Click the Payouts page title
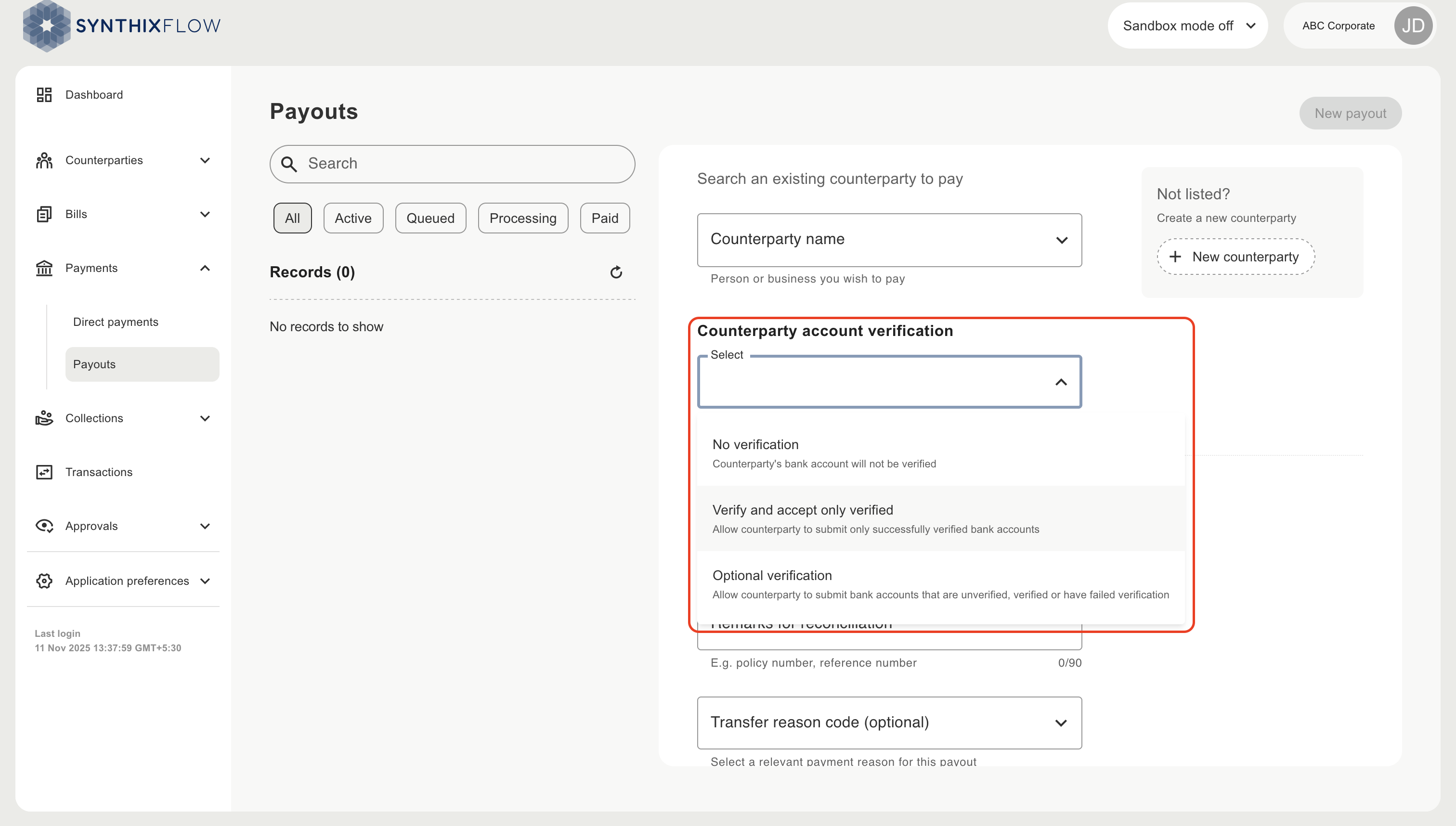 (314, 111)
